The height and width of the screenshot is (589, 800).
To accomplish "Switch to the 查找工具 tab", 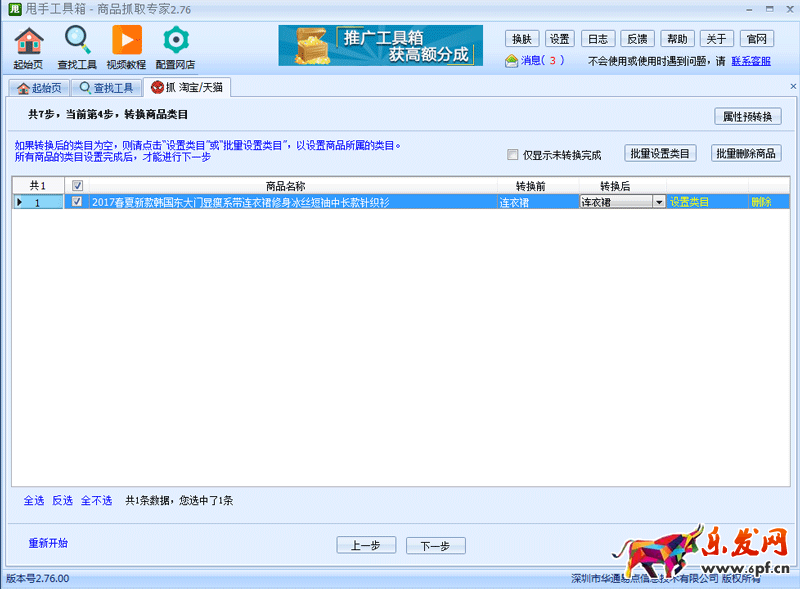I will pyautogui.click(x=107, y=88).
